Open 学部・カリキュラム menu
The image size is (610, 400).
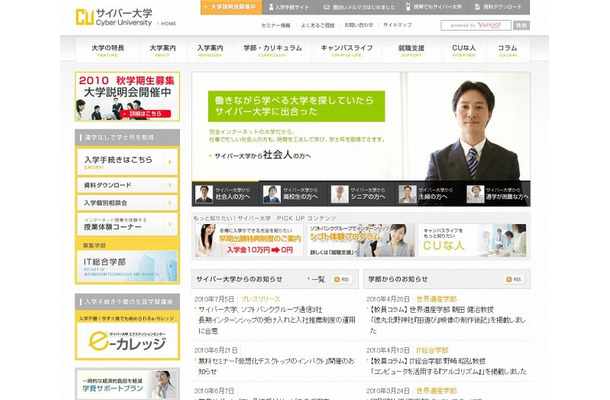click(273, 50)
